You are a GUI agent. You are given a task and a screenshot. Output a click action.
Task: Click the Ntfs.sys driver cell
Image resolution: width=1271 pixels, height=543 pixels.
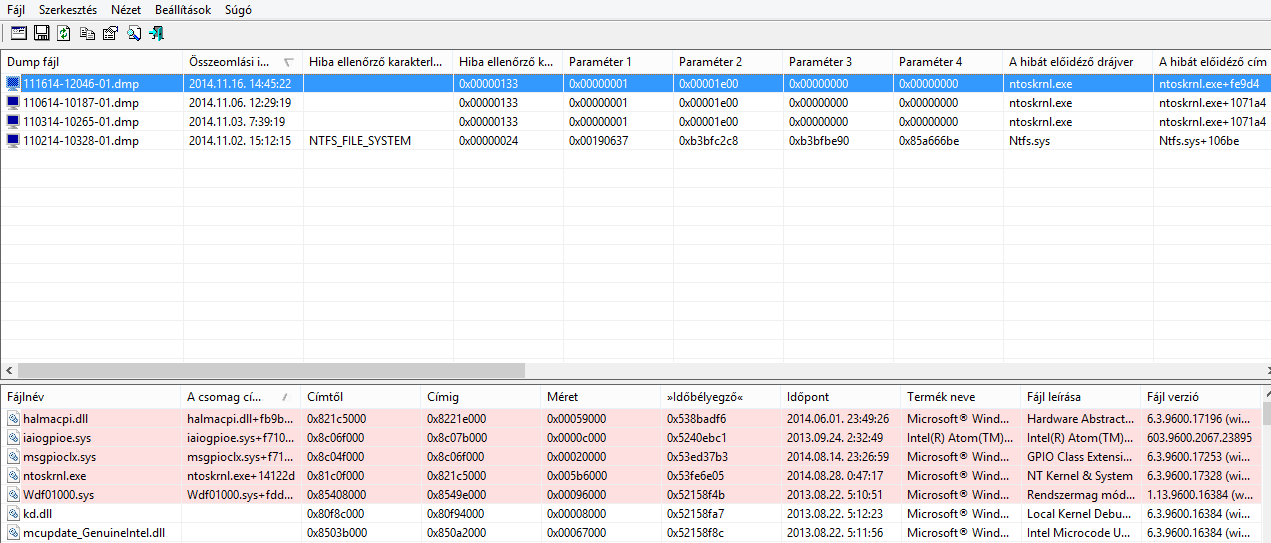click(x=1027, y=141)
